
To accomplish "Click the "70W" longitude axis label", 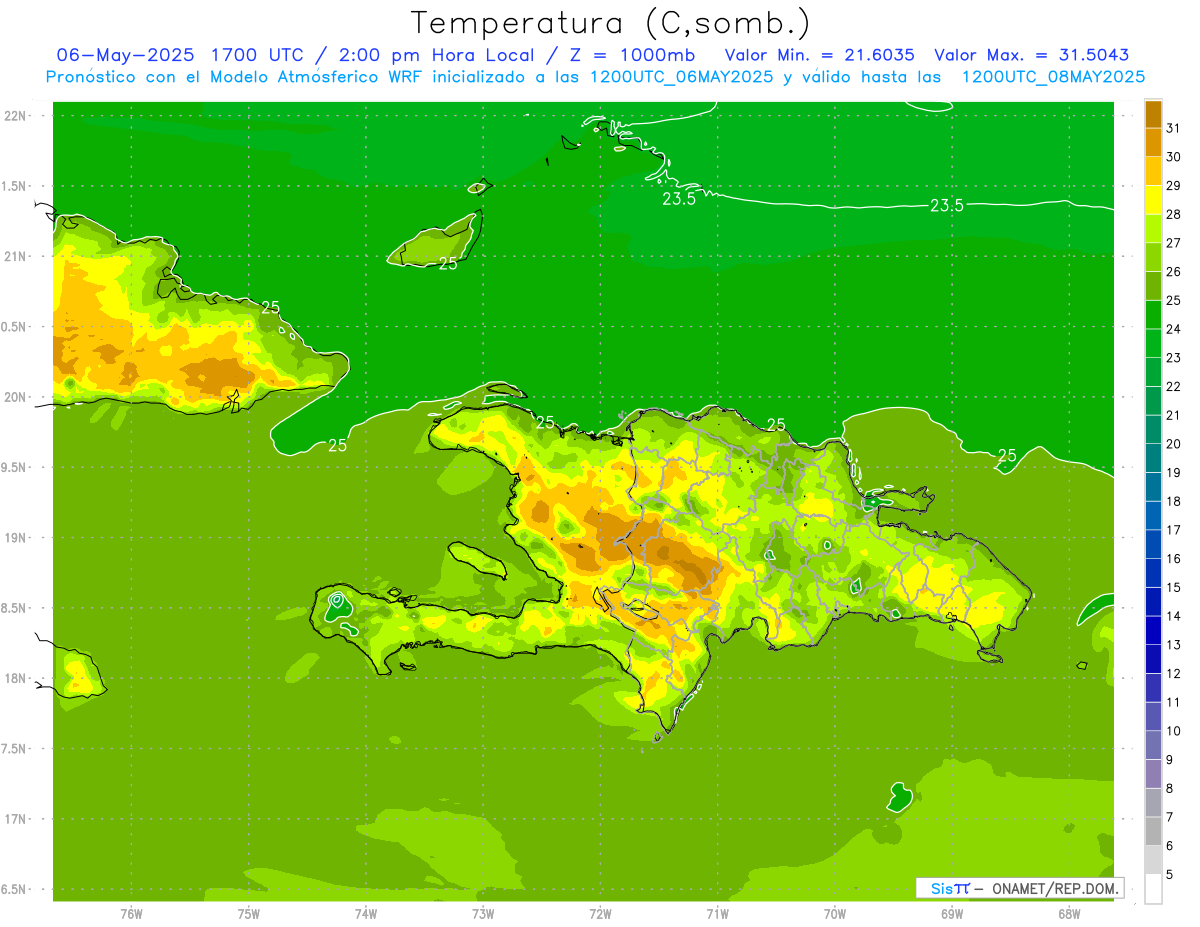I will [835, 914].
